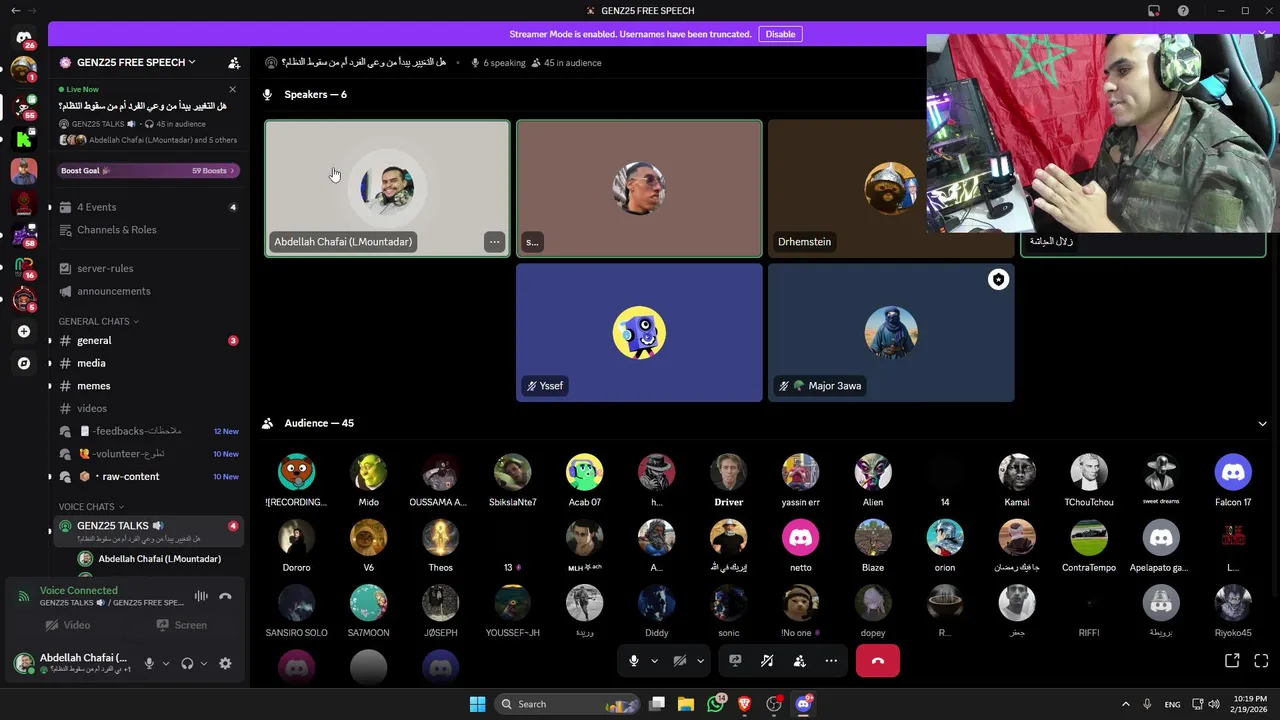Click the Boost Goal 59 Boosts bar
The image size is (1280, 720).
click(147, 170)
